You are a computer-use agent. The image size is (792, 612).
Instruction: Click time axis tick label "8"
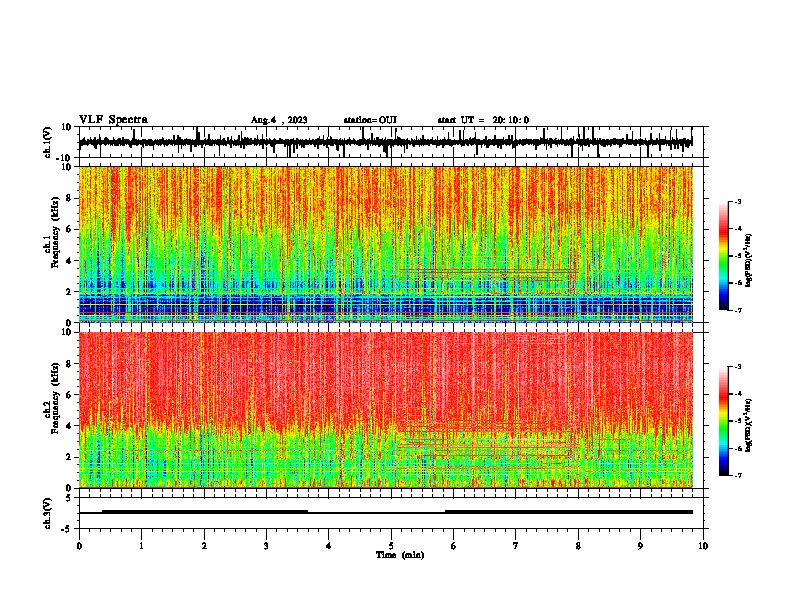coord(578,546)
